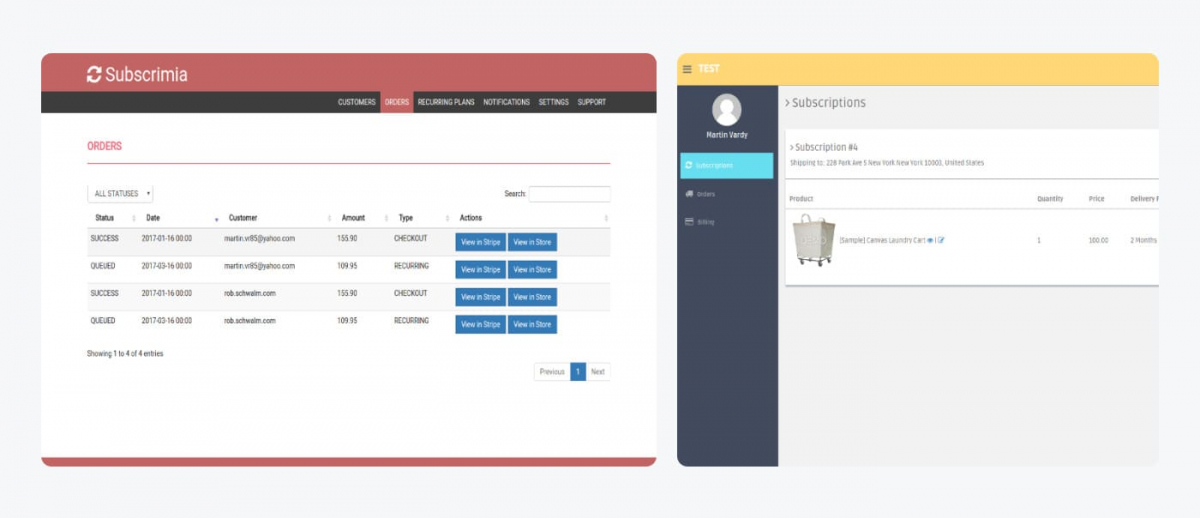The image size is (1200, 518).
Task: Click the Quantity column header
Action: [1050, 199]
